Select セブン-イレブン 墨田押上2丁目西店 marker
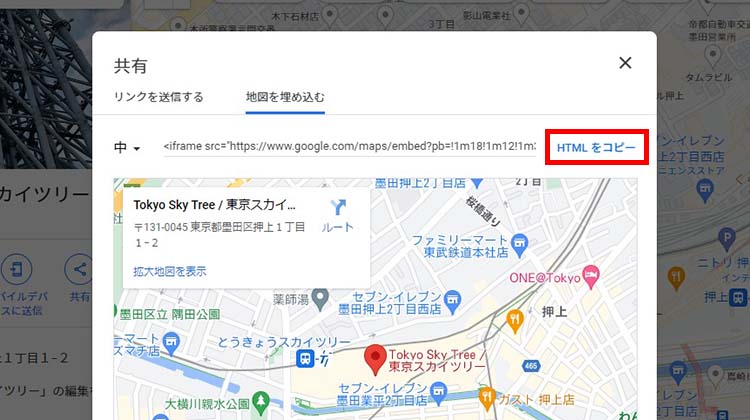This screenshot has height=420, width=750. click(452, 302)
